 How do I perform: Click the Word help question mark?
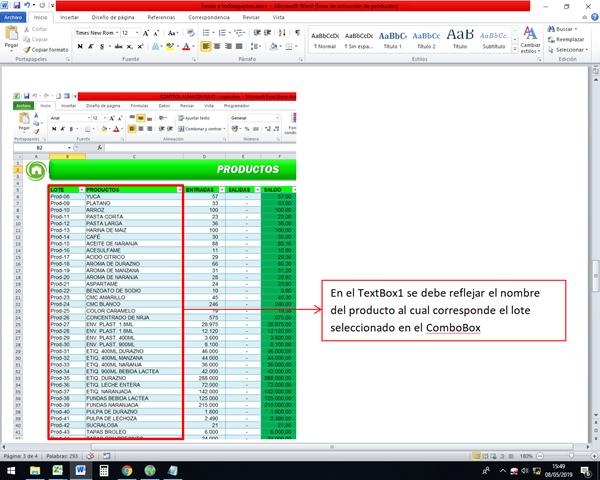tap(594, 17)
